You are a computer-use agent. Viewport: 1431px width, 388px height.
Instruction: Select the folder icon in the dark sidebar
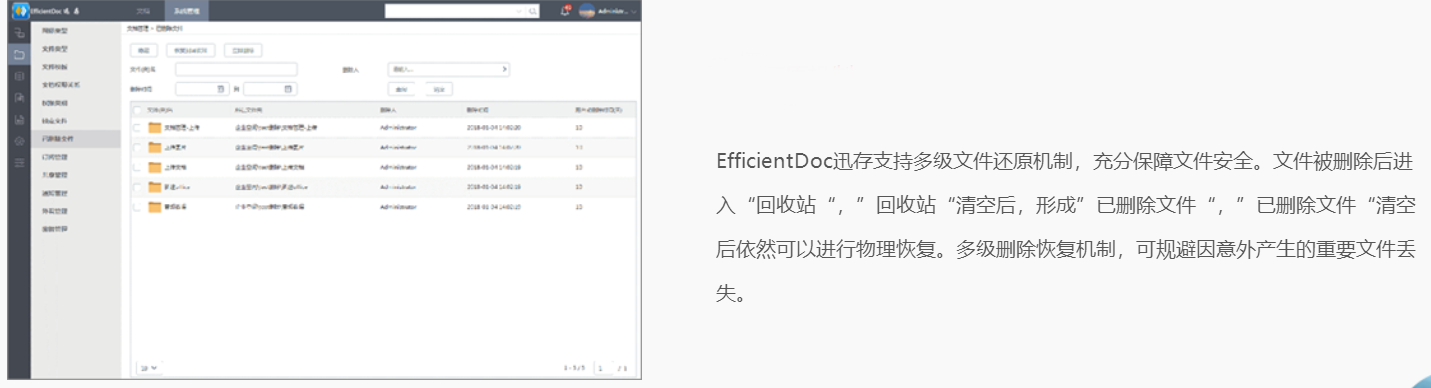[19, 54]
